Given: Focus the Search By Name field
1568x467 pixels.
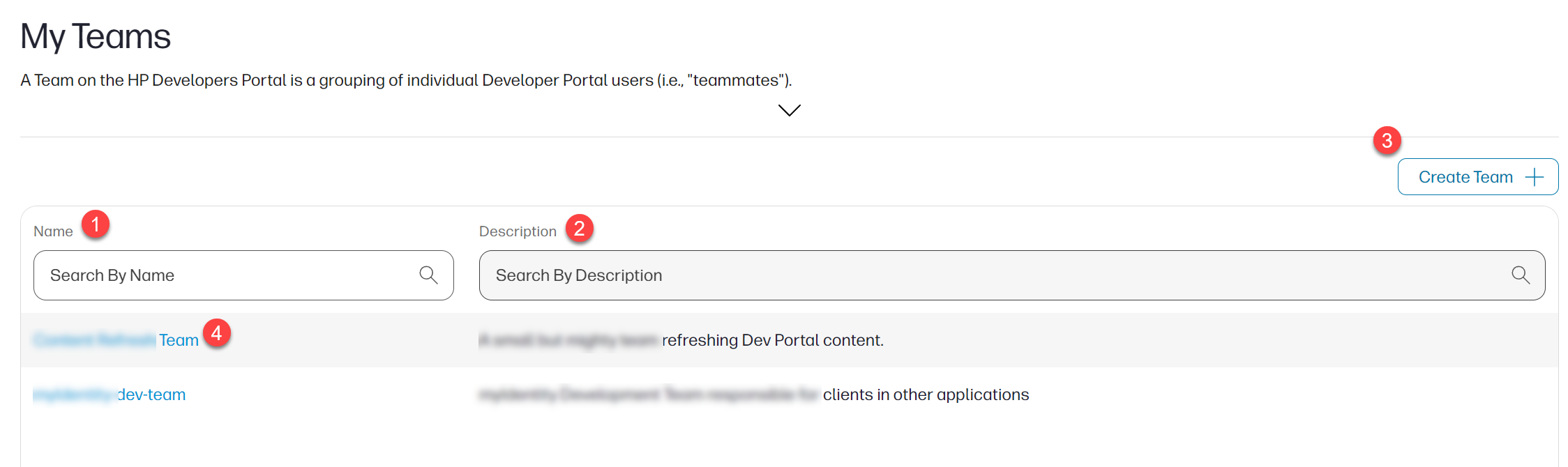Looking at the screenshot, I should coord(243,275).
